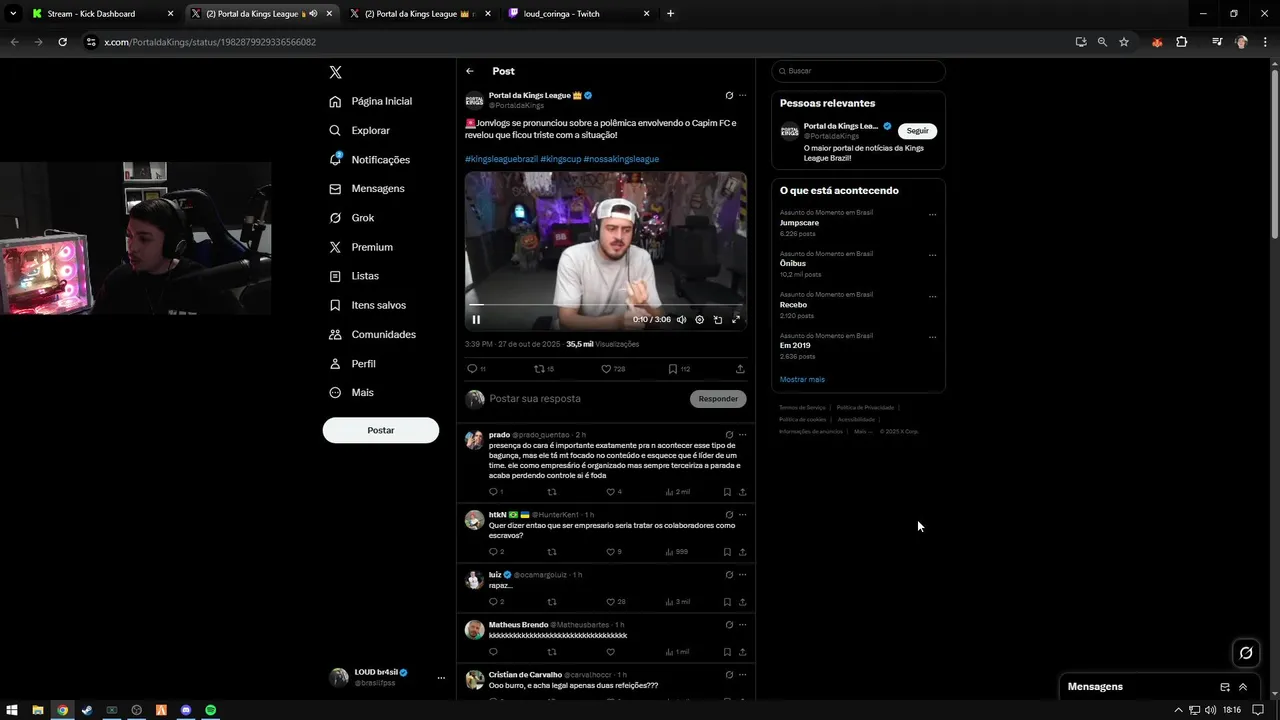The height and width of the screenshot is (720, 1280).
Task: Open options for Em 2019 trend
Action: [932, 337]
